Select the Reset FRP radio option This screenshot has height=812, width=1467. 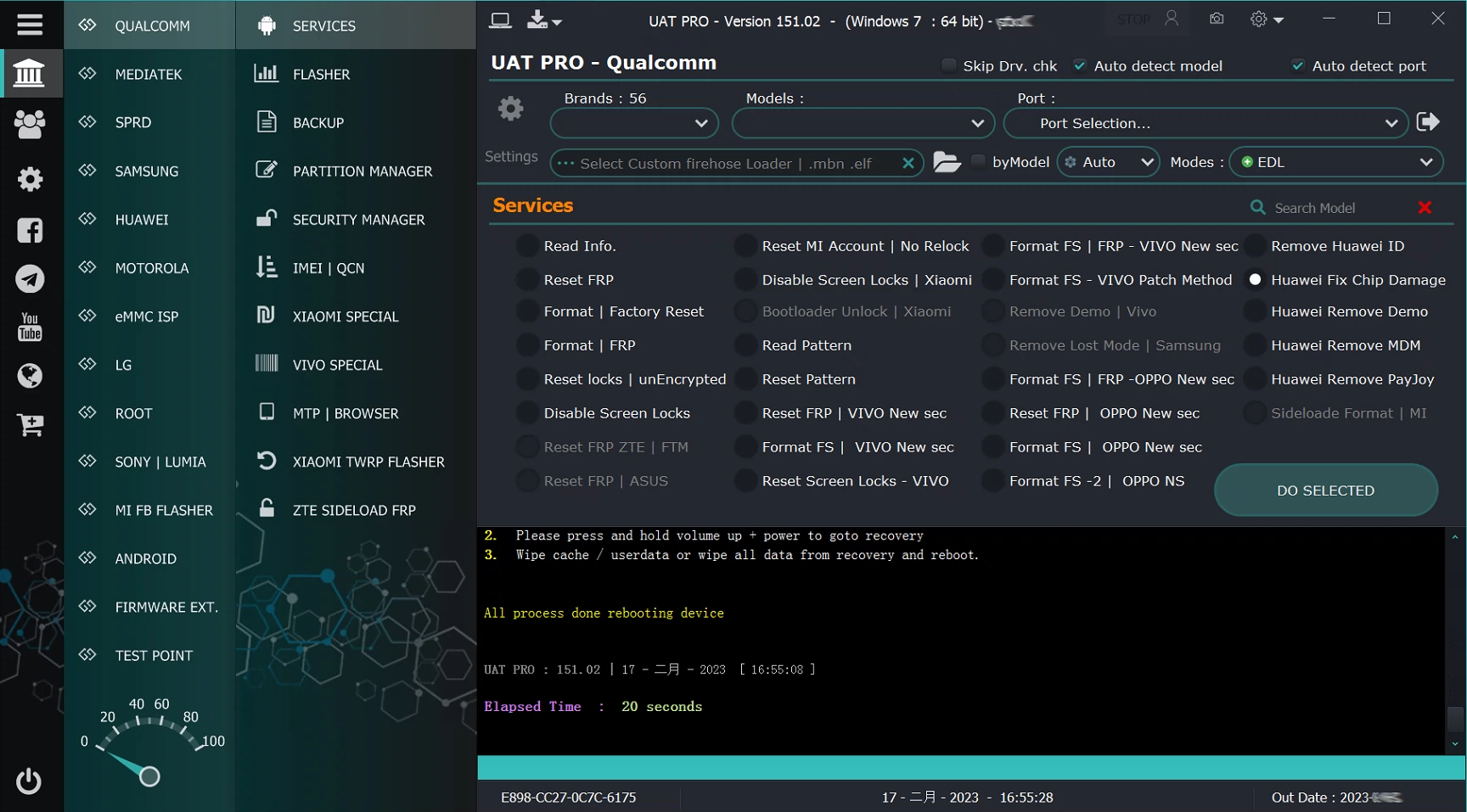point(528,280)
